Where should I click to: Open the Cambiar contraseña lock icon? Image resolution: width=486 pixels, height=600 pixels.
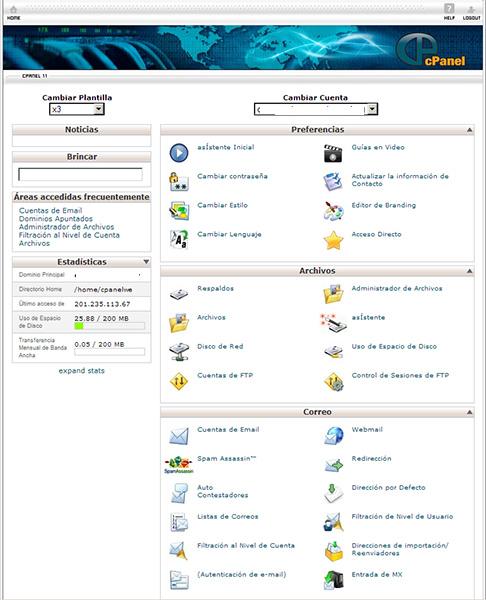pos(179,181)
